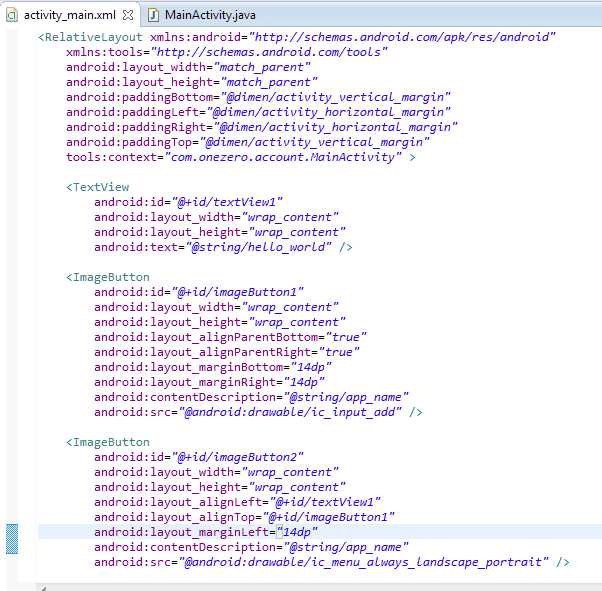This screenshot has width=602, height=591.
Task: Click the layout_alignParentBottom="true" line
Action: click(230, 337)
